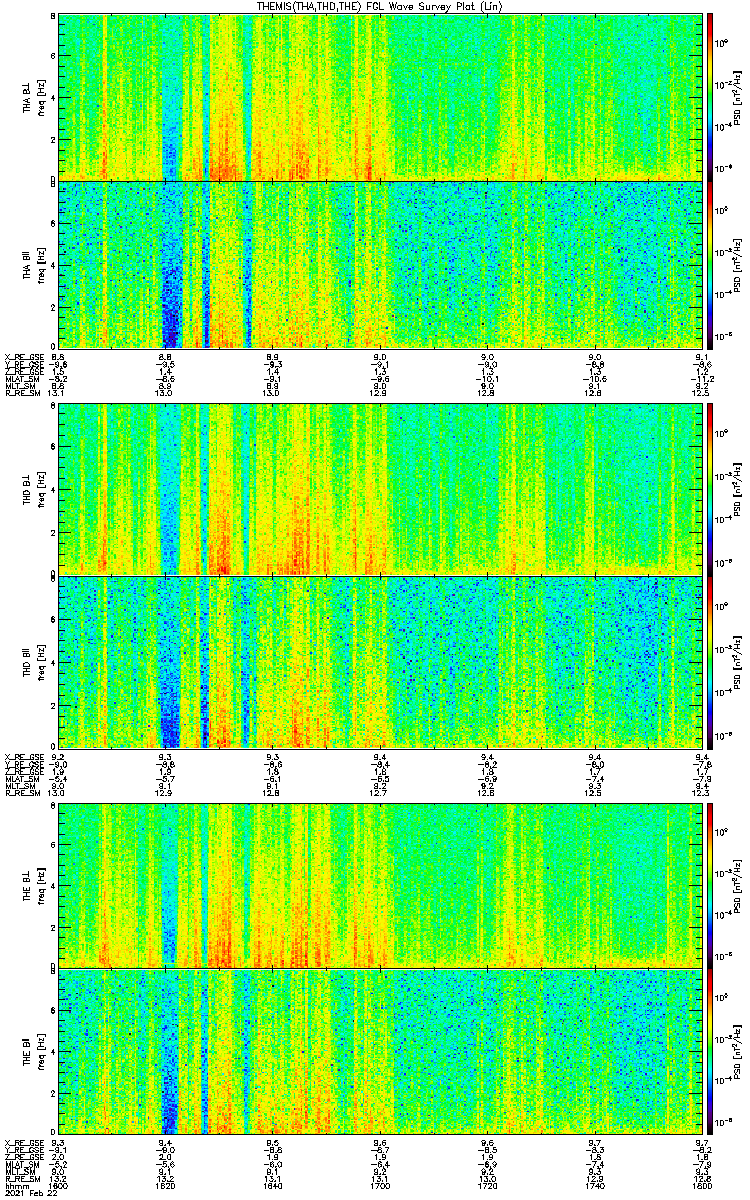Click the 'THA B⊥ freq [Hz]' axis label

(33, 99)
